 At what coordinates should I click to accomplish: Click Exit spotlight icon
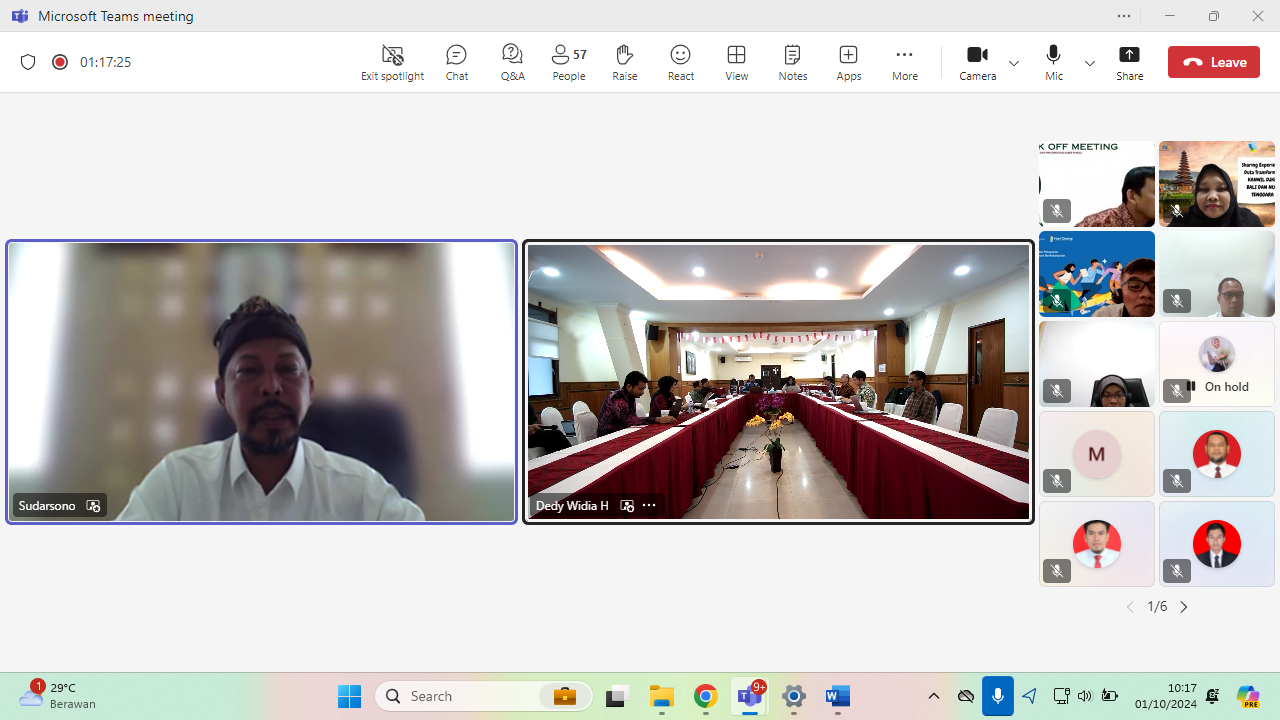pyautogui.click(x=392, y=62)
